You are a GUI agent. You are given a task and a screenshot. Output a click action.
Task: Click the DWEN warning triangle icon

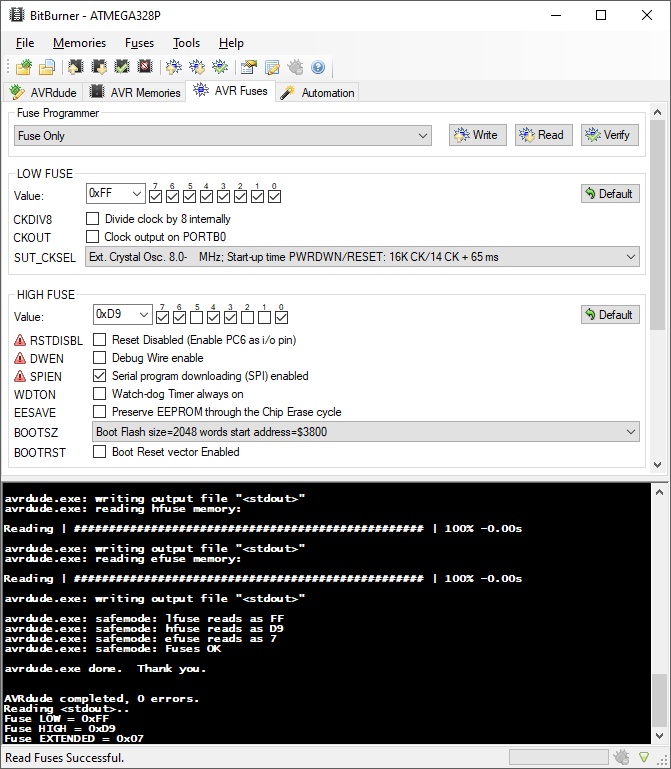click(x=20, y=358)
